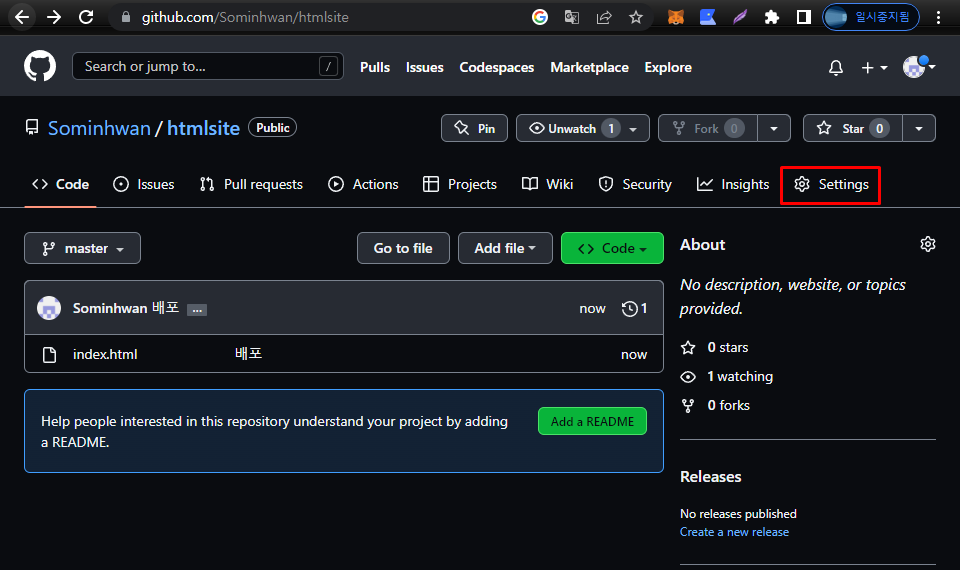
Task: Star the repository
Action: point(852,128)
